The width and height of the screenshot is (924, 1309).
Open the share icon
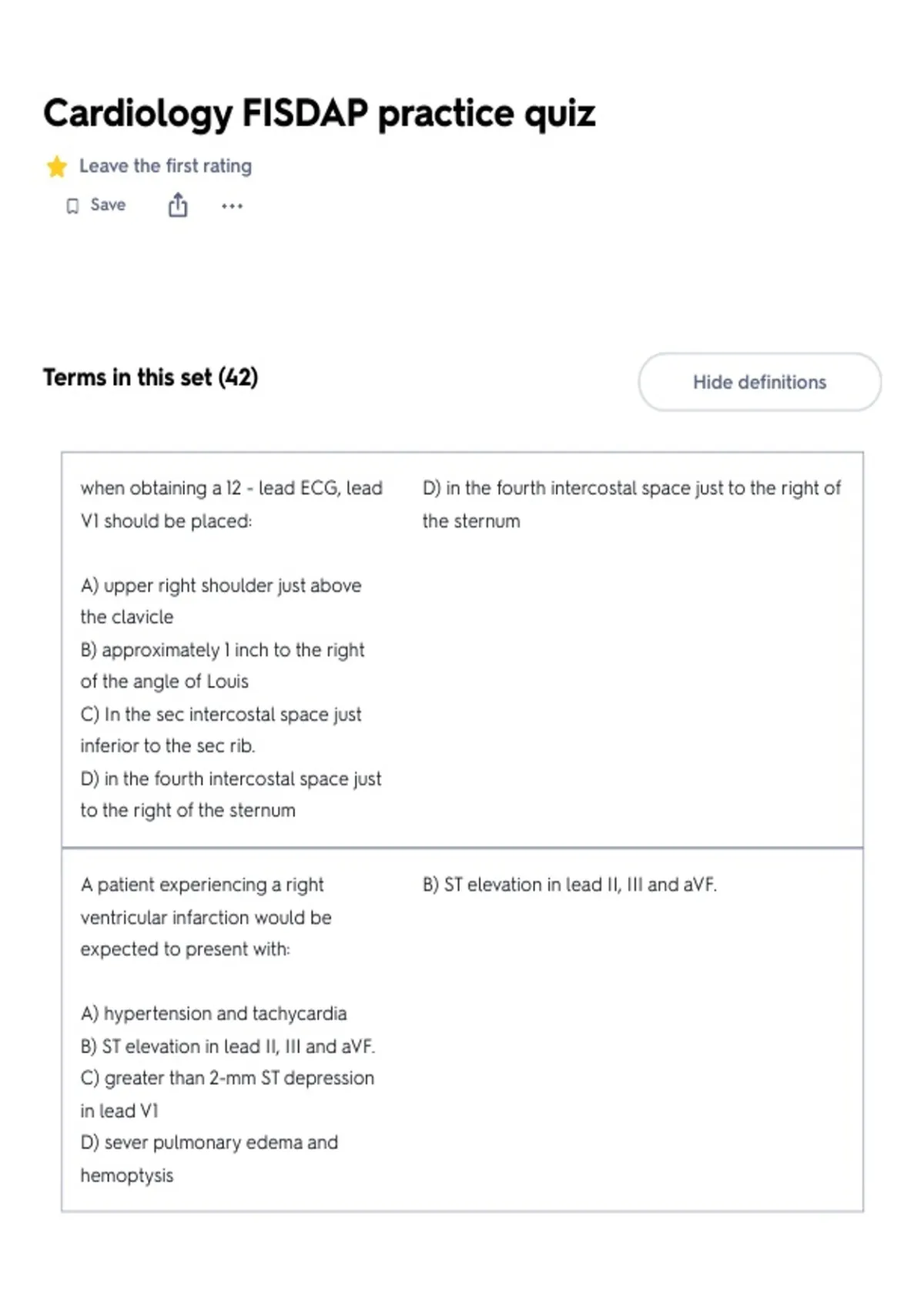click(178, 205)
